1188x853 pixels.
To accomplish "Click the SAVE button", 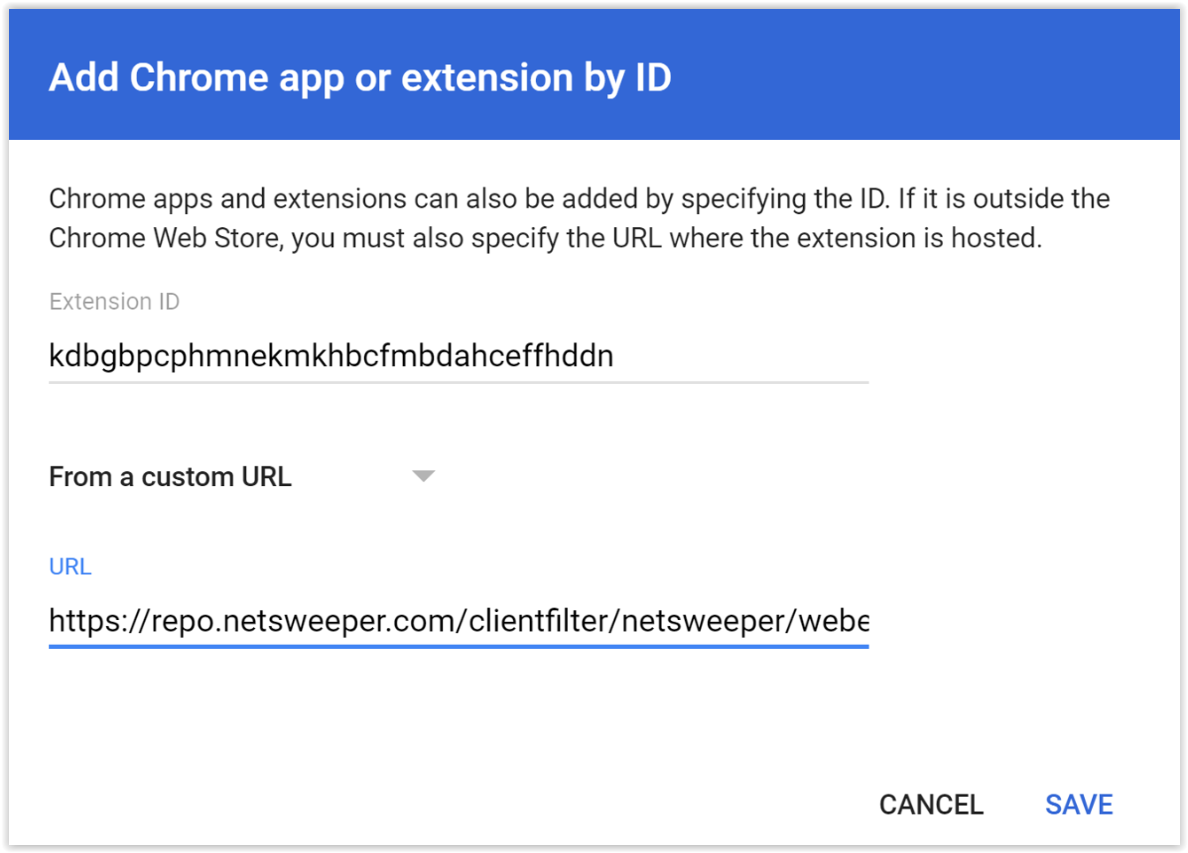I will pyautogui.click(x=1079, y=805).
